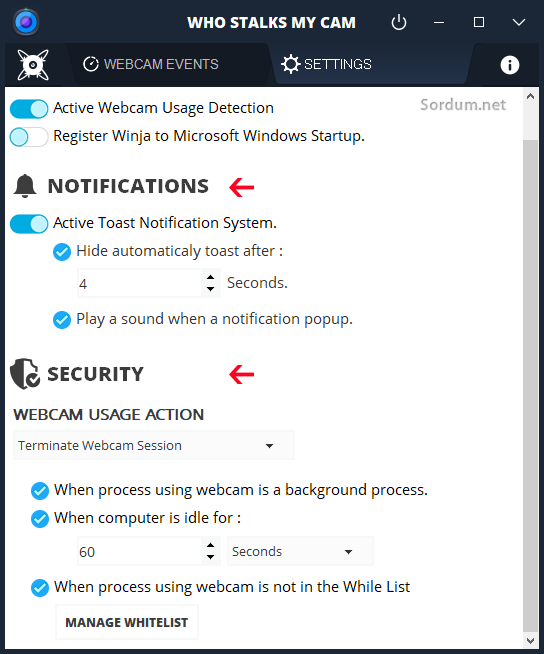Open the Webcam Usage Action dropdown
Viewport: 544px width, 654px height.
pos(154,445)
